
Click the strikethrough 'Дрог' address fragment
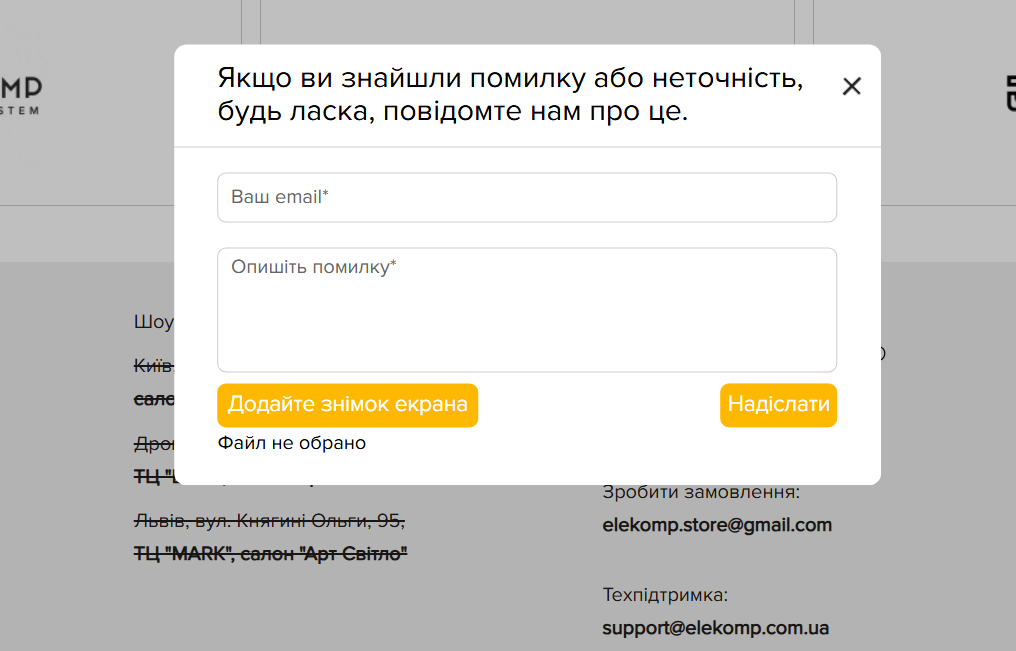point(154,444)
